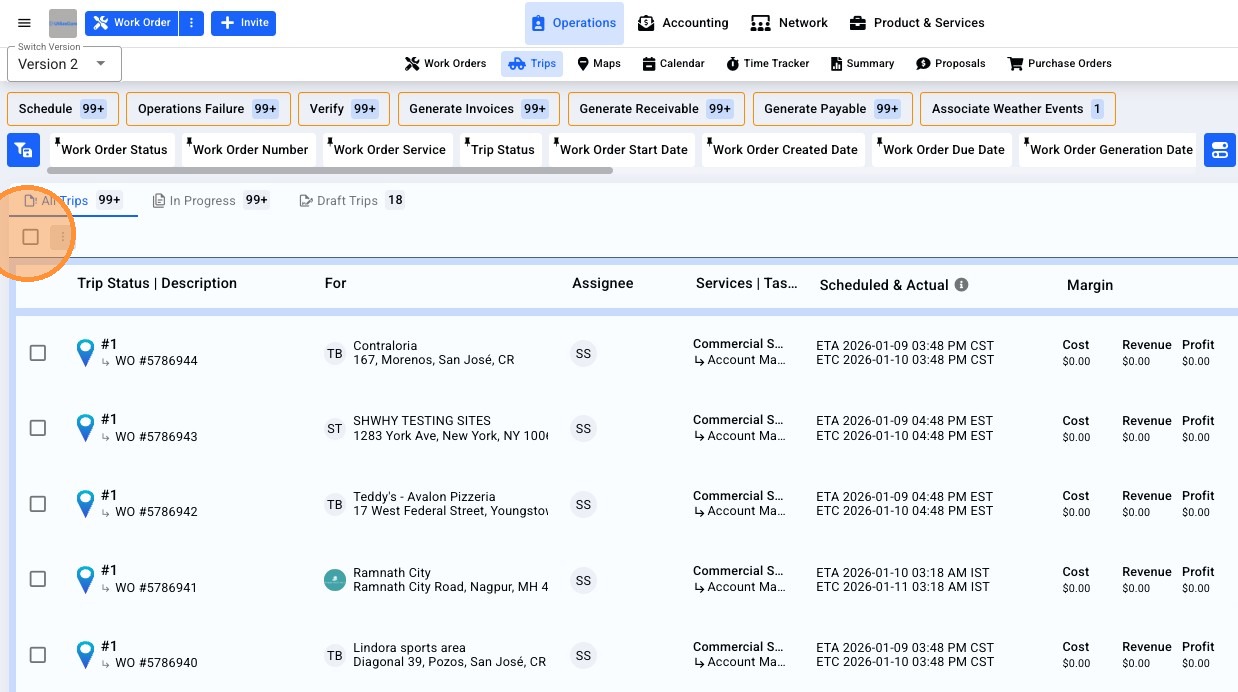Viewport: 1238px width, 692px height.
Task: Toggle the select-all trips checkbox
Action: click(x=31, y=237)
